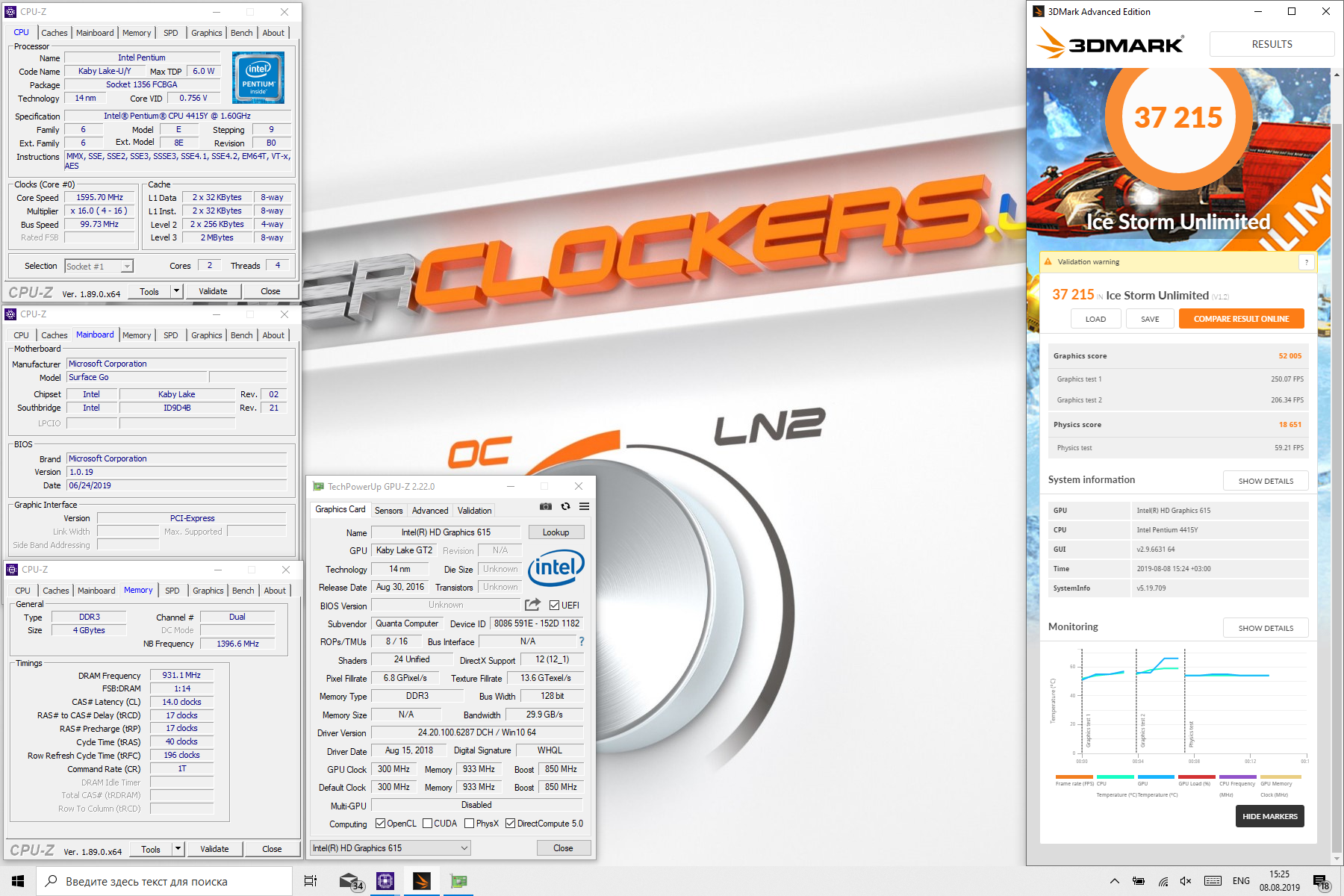
Task: Show hidden system tray icons
Action: [1115, 881]
